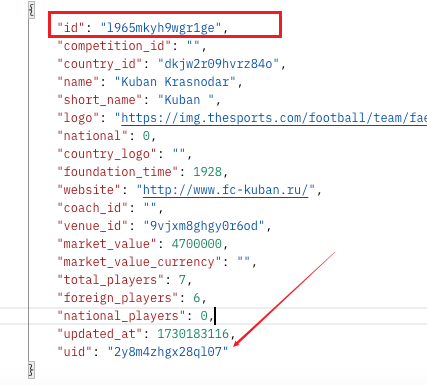The width and height of the screenshot is (427, 385).
Task: Click the "country_logo" key
Action: [x=107, y=154]
